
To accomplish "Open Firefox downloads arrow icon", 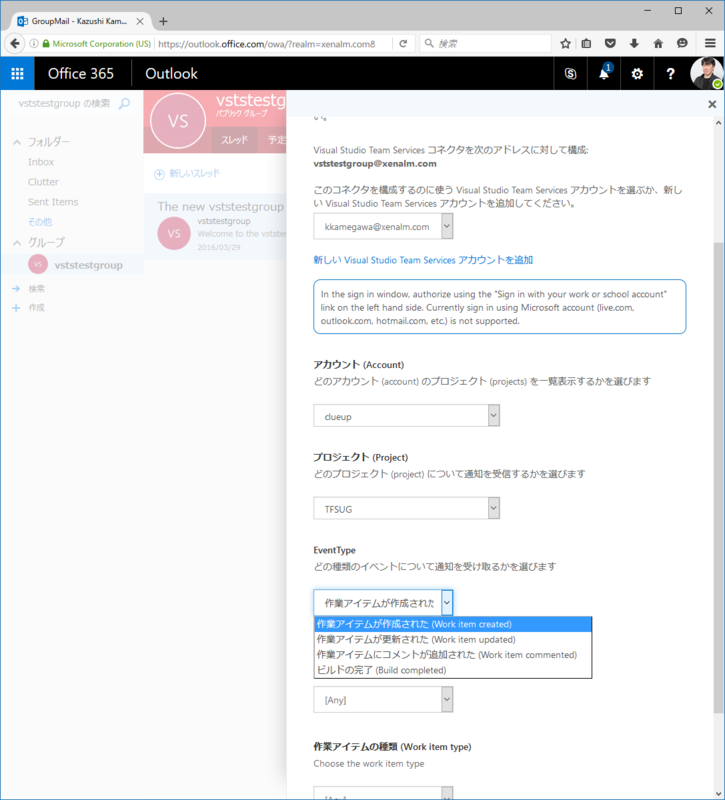I will point(634,43).
